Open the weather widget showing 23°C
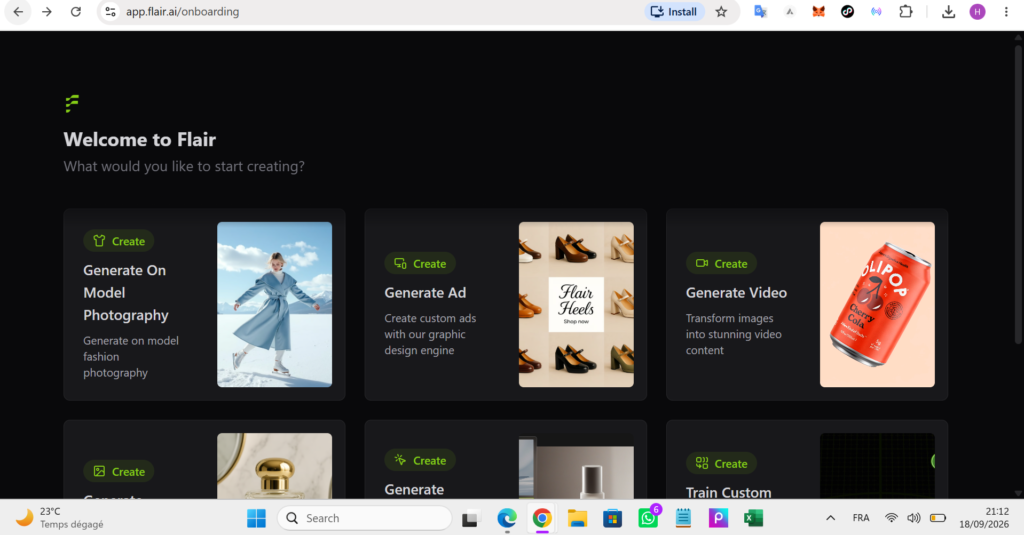 [x=59, y=518]
